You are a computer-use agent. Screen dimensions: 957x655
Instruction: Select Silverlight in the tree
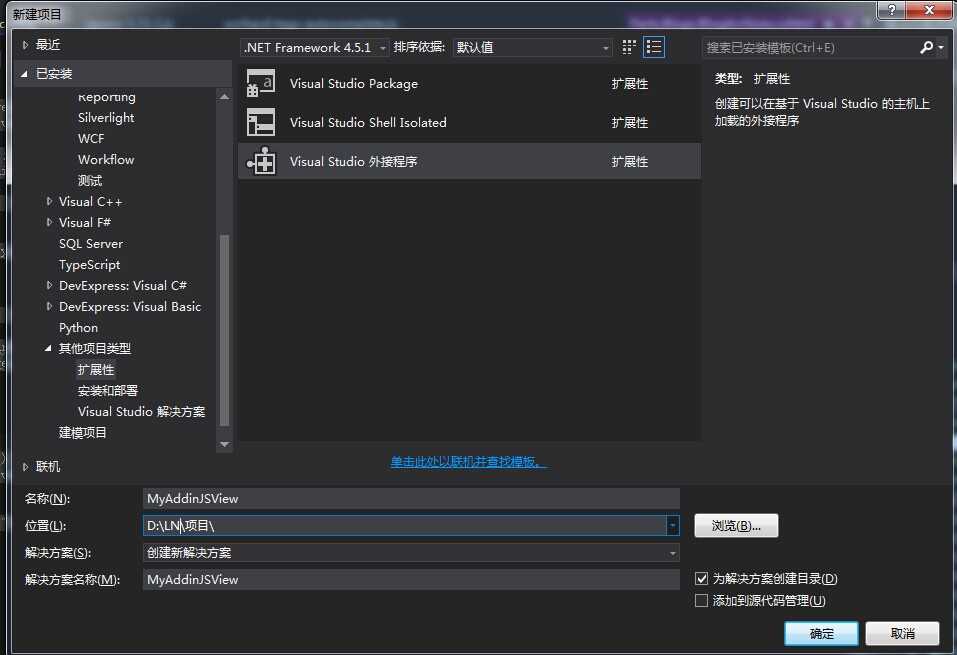pyautogui.click(x=106, y=117)
